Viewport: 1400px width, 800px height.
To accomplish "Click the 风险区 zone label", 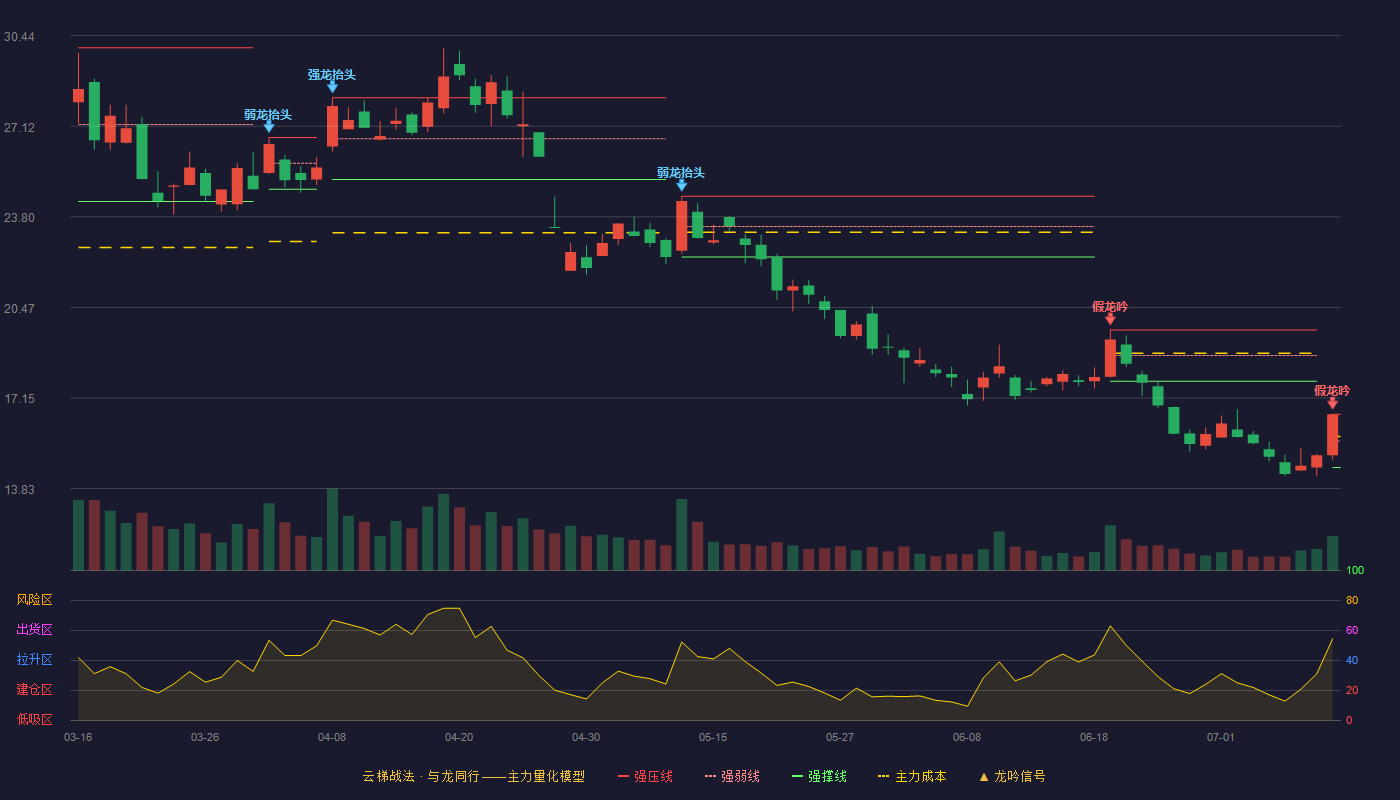I will coord(34,600).
